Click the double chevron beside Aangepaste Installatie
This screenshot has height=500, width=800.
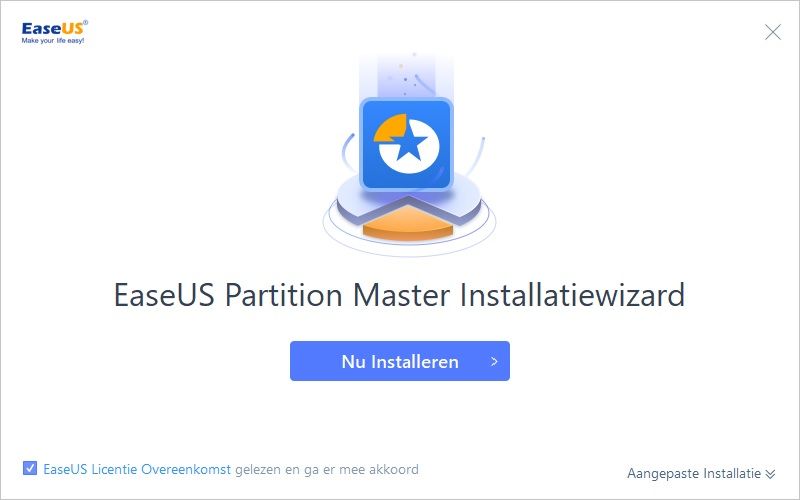[770, 474]
